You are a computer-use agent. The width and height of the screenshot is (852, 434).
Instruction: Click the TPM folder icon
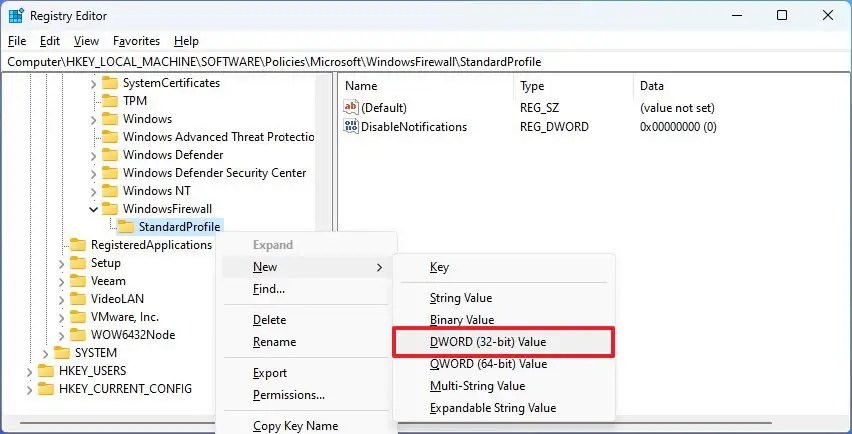click(110, 101)
